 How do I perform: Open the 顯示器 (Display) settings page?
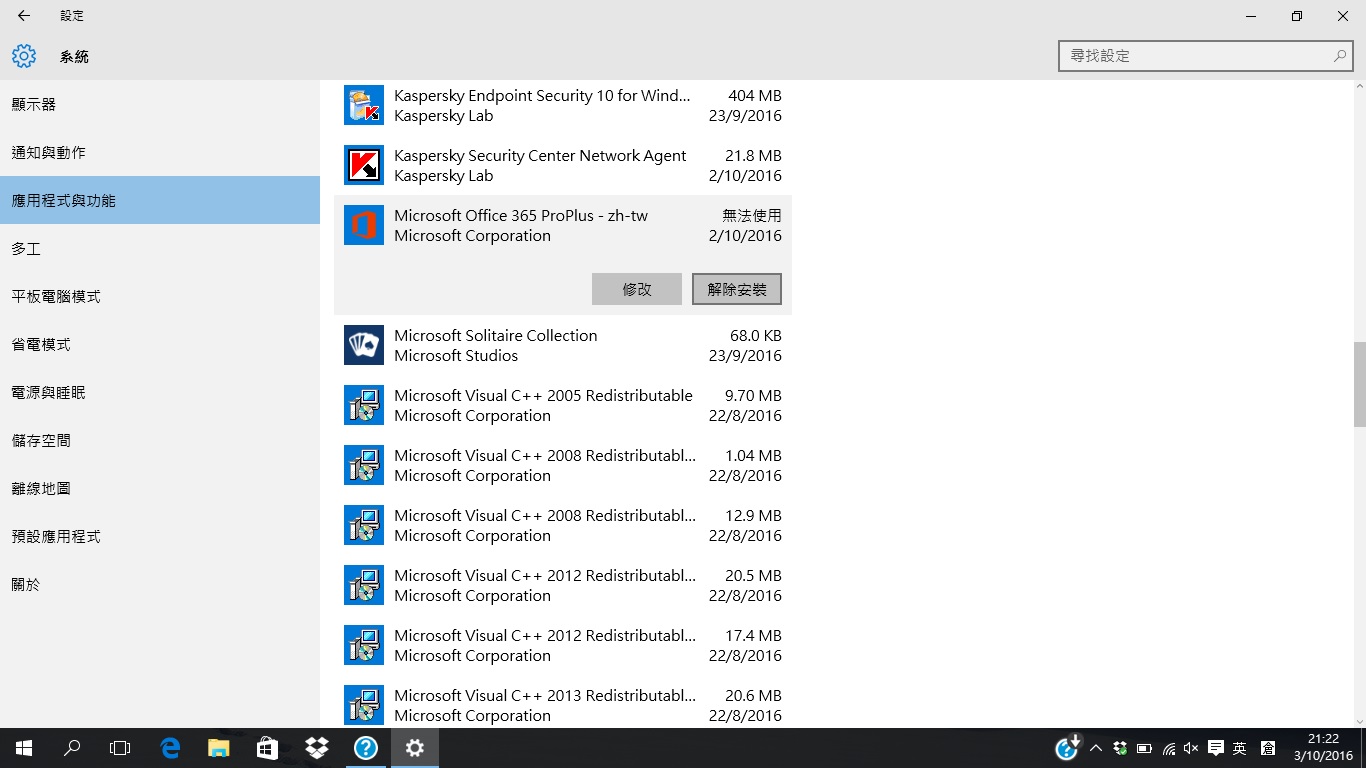coord(34,105)
